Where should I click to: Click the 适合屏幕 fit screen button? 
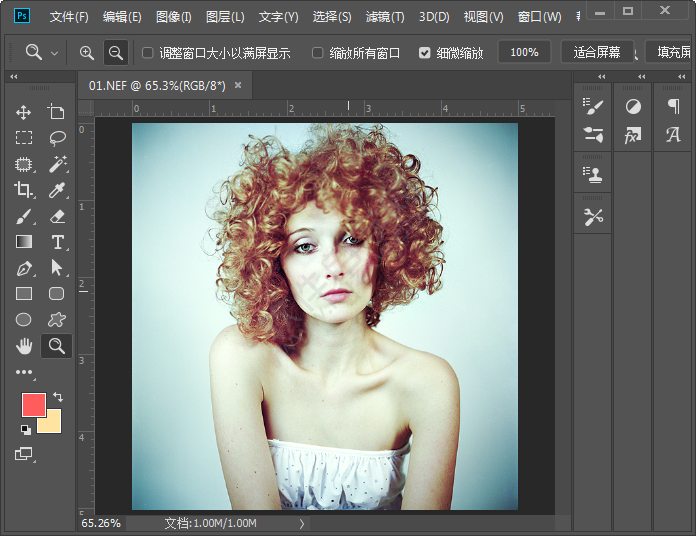[x=597, y=52]
